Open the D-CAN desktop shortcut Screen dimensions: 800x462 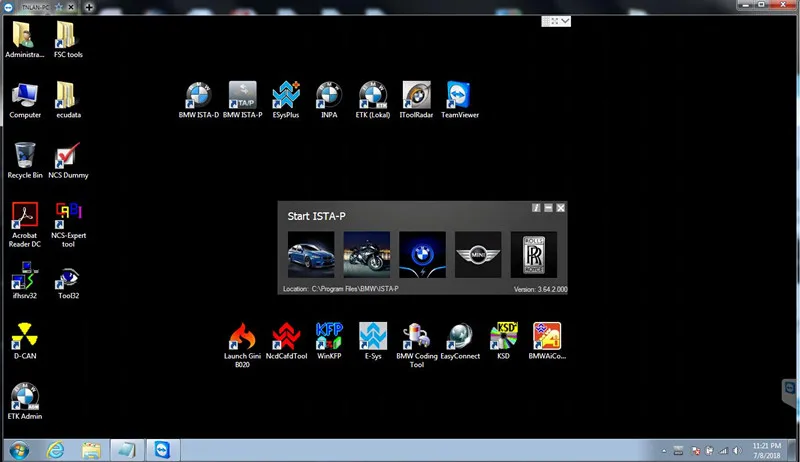coord(24,341)
